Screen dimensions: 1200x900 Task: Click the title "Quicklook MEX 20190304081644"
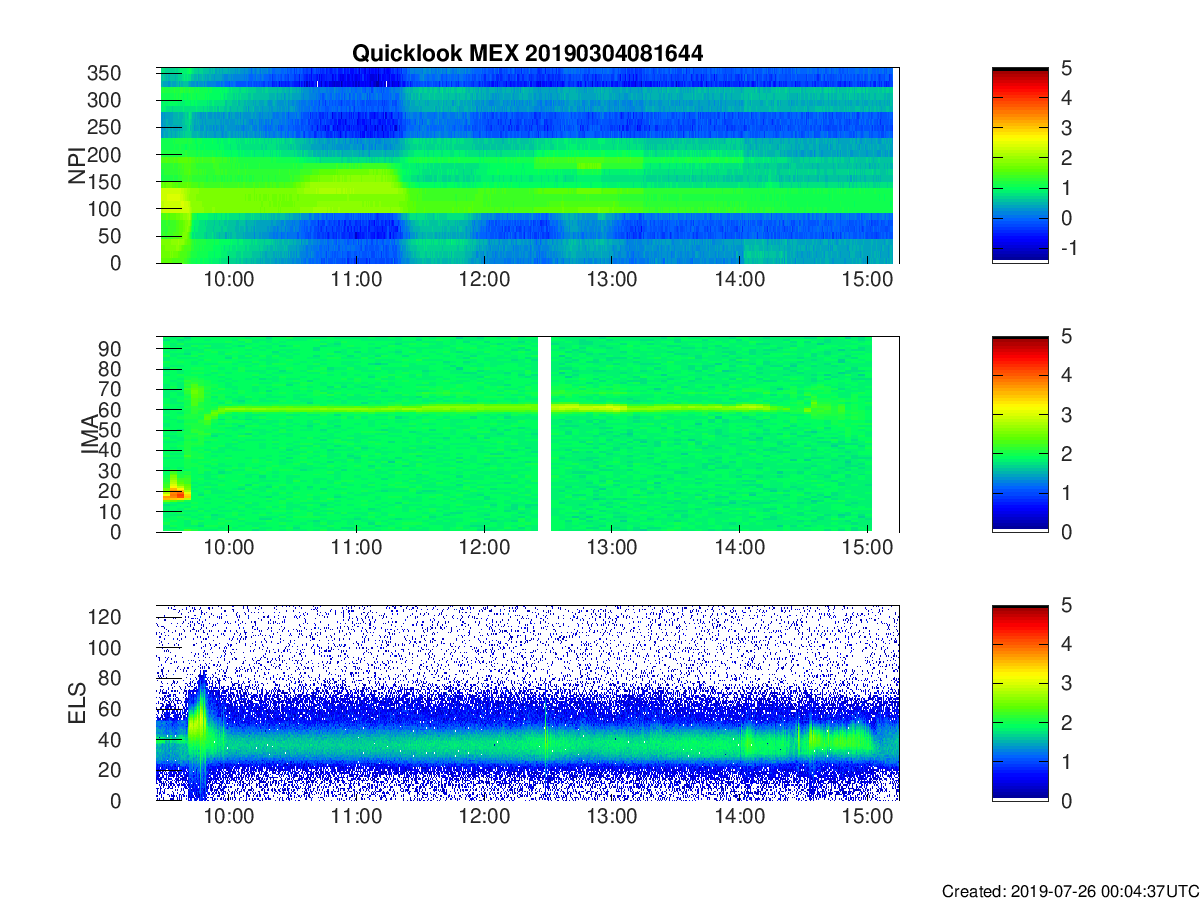pyautogui.click(x=527, y=54)
